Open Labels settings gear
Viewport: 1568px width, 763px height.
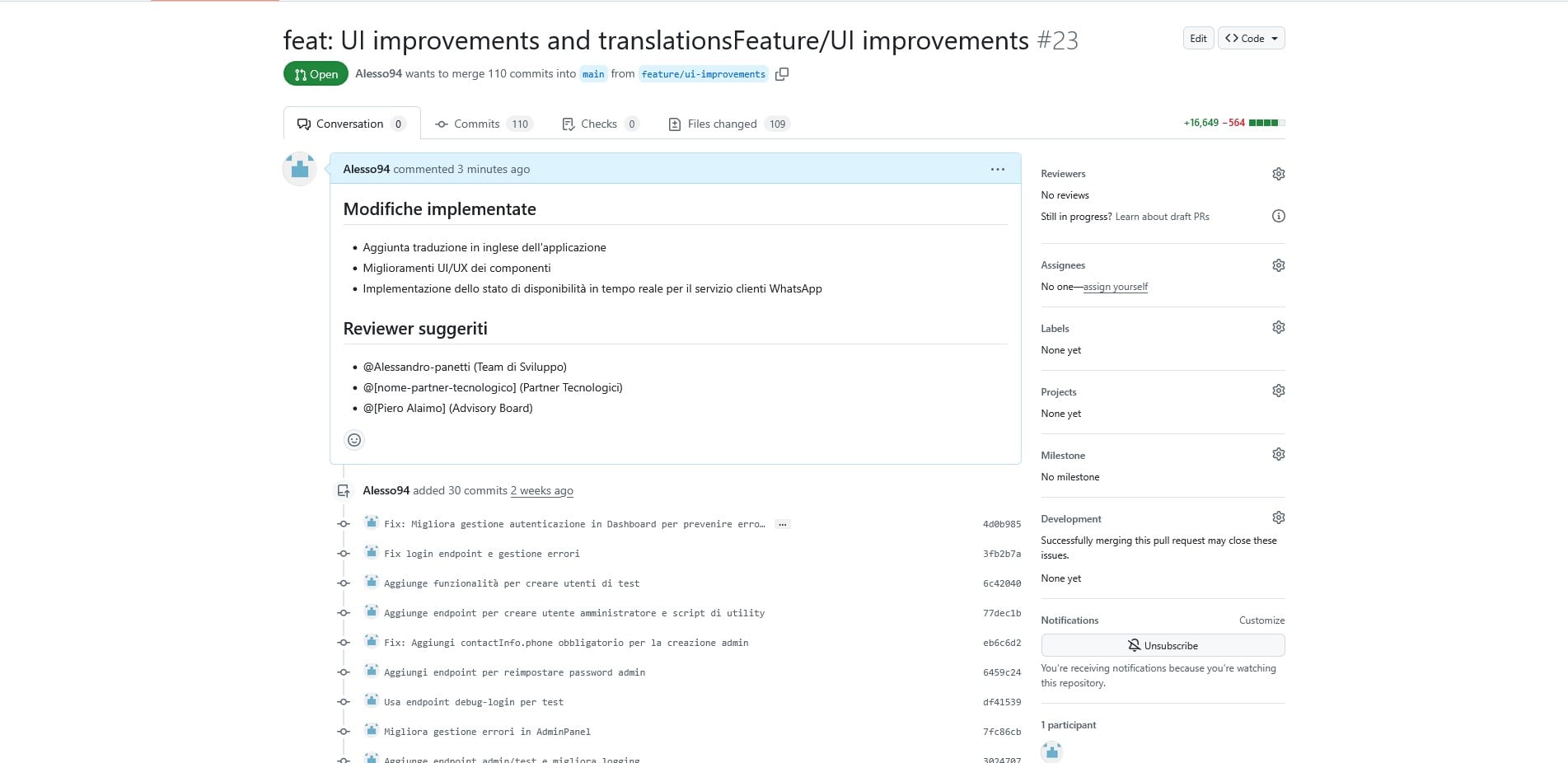coord(1278,327)
